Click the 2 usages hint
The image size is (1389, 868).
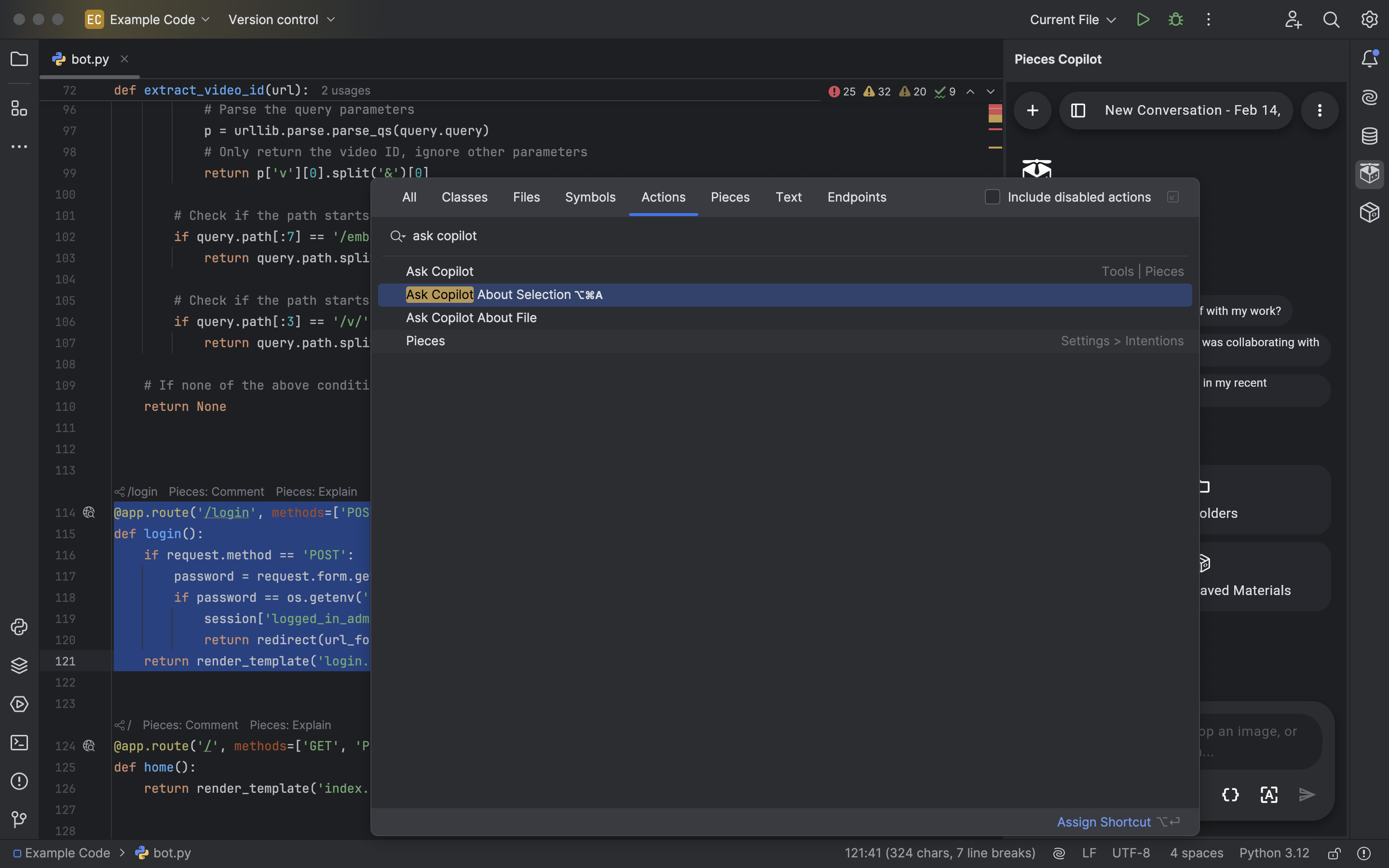[x=345, y=91]
